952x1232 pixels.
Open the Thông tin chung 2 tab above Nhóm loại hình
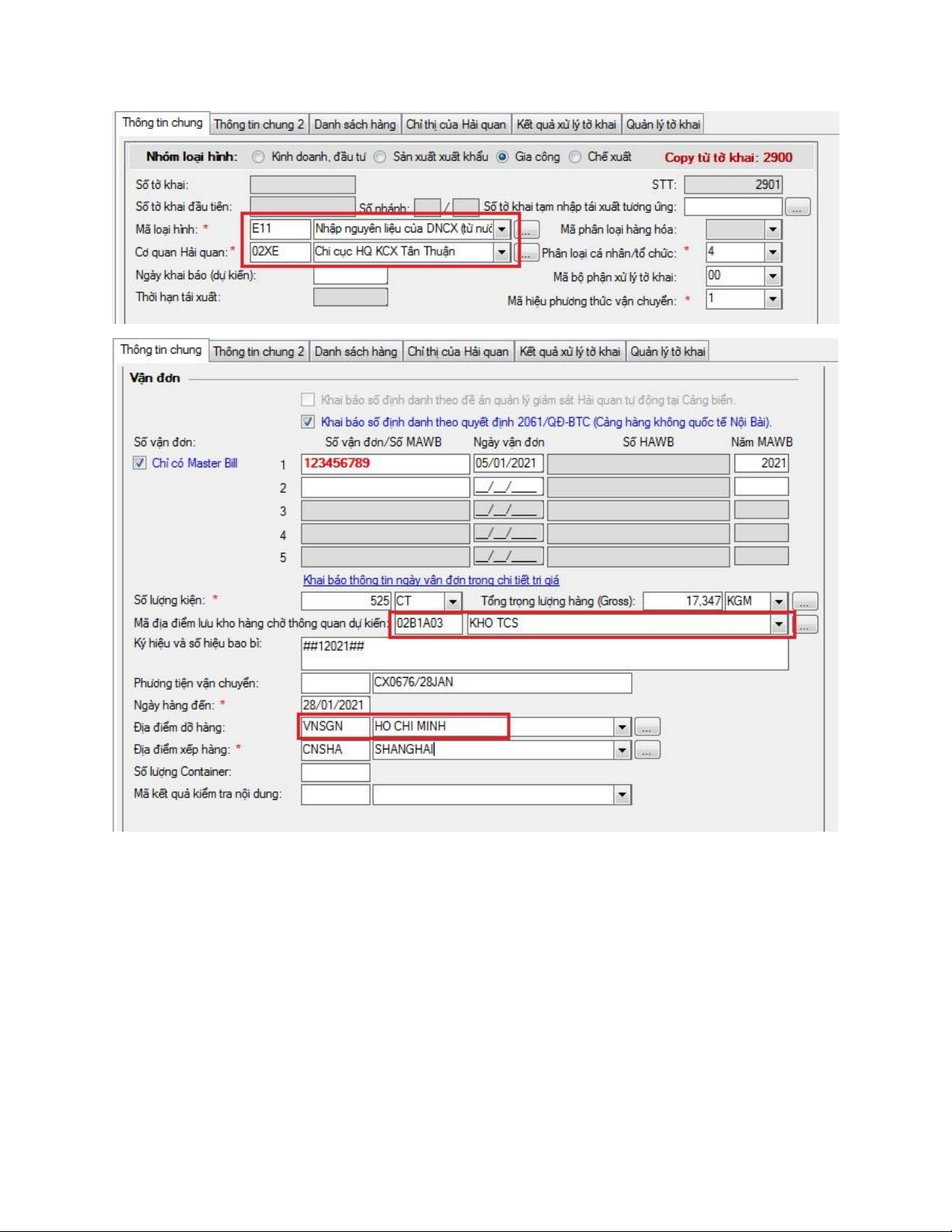[x=259, y=124]
